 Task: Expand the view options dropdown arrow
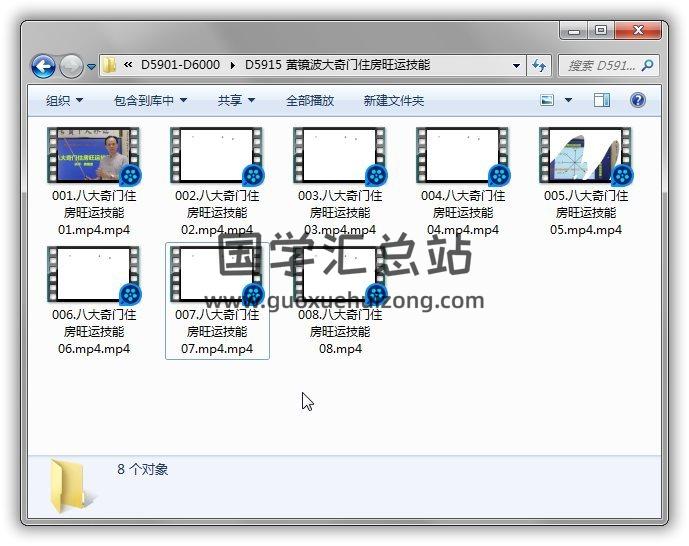569,101
